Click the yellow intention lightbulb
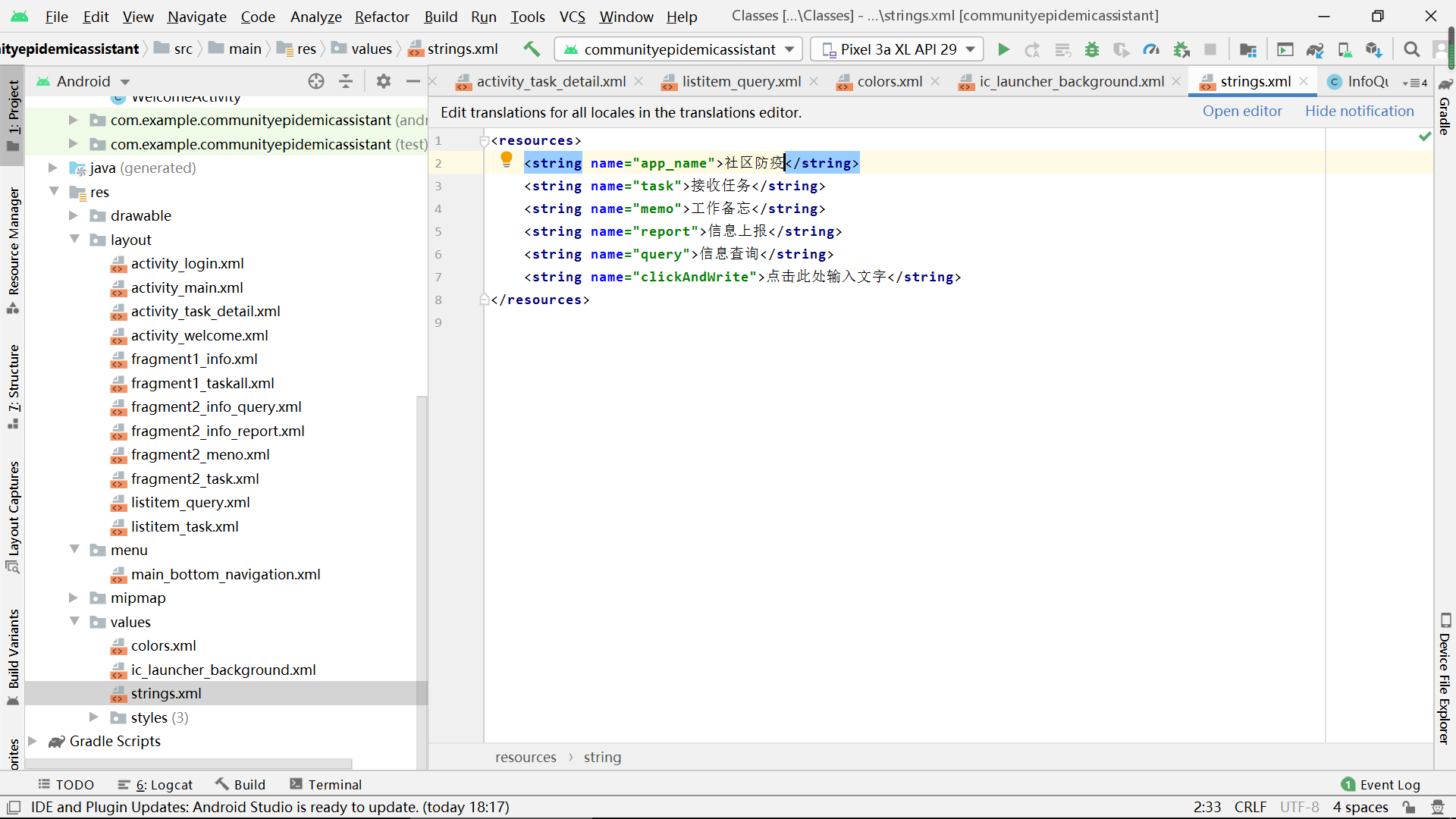 pyautogui.click(x=507, y=160)
